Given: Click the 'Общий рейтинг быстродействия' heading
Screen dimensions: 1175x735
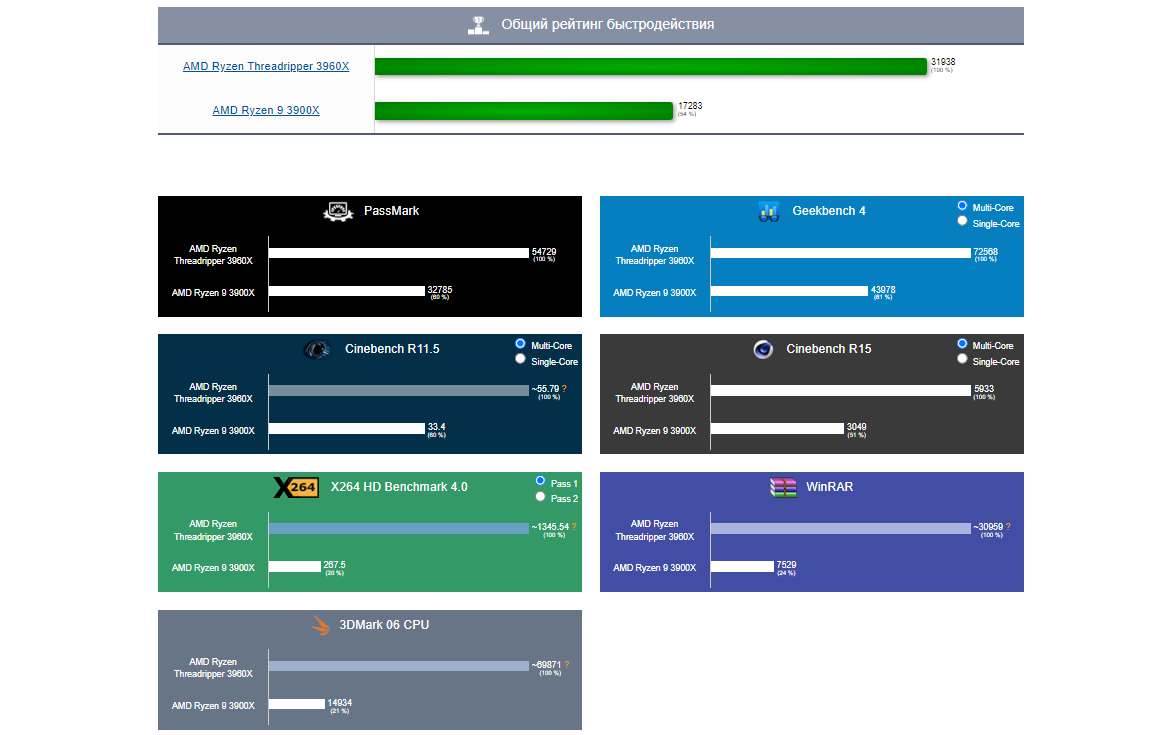Looking at the screenshot, I should point(608,25).
